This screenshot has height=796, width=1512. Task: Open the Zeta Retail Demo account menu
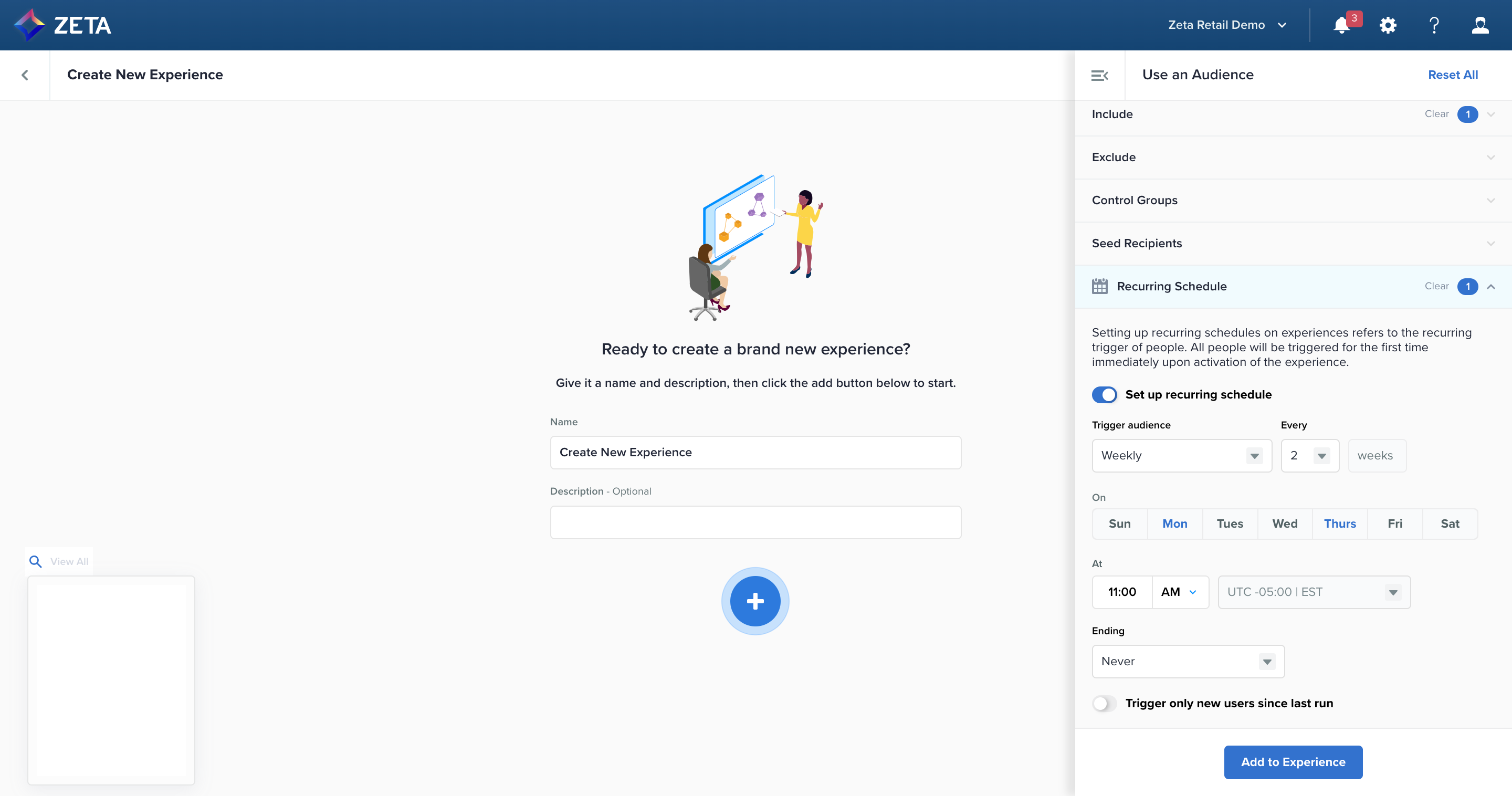pyautogui.click(x=1227, y=25)
